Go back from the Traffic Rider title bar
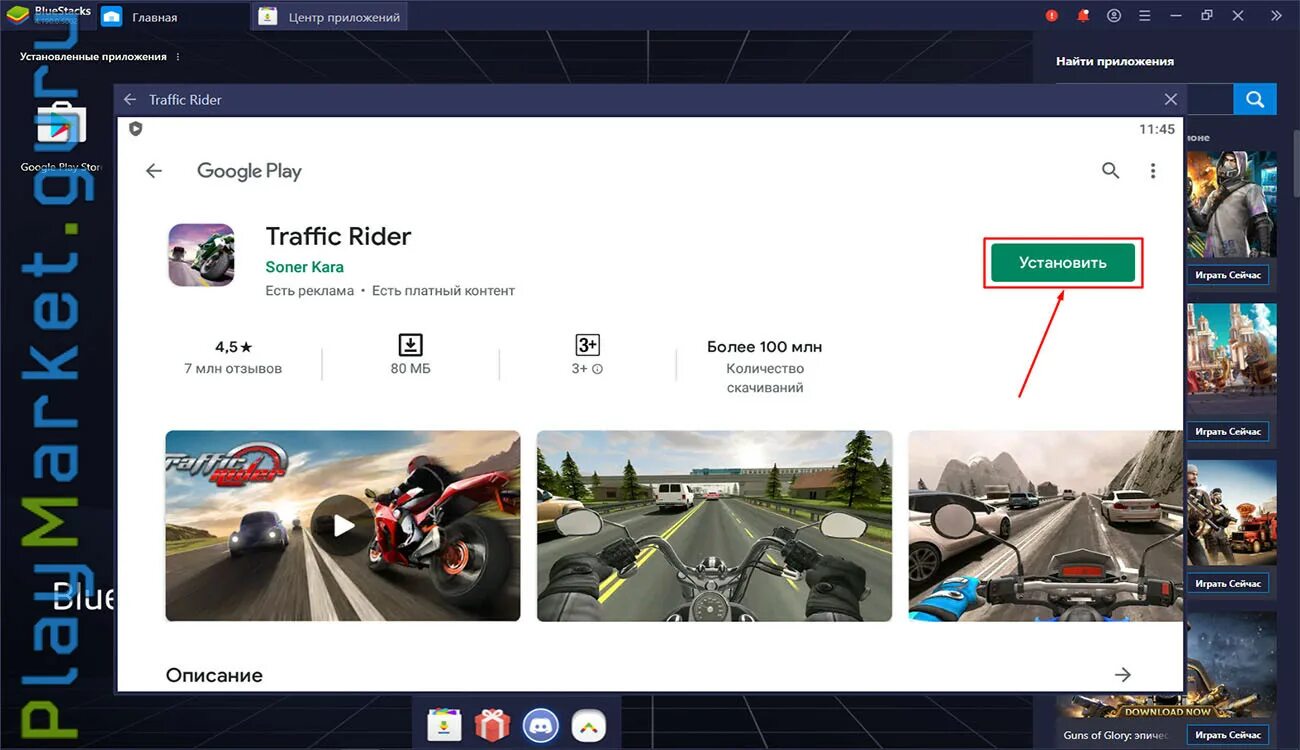Viewport: 1300px width, 750px height. pyautogui.click(x=129, y=99)
